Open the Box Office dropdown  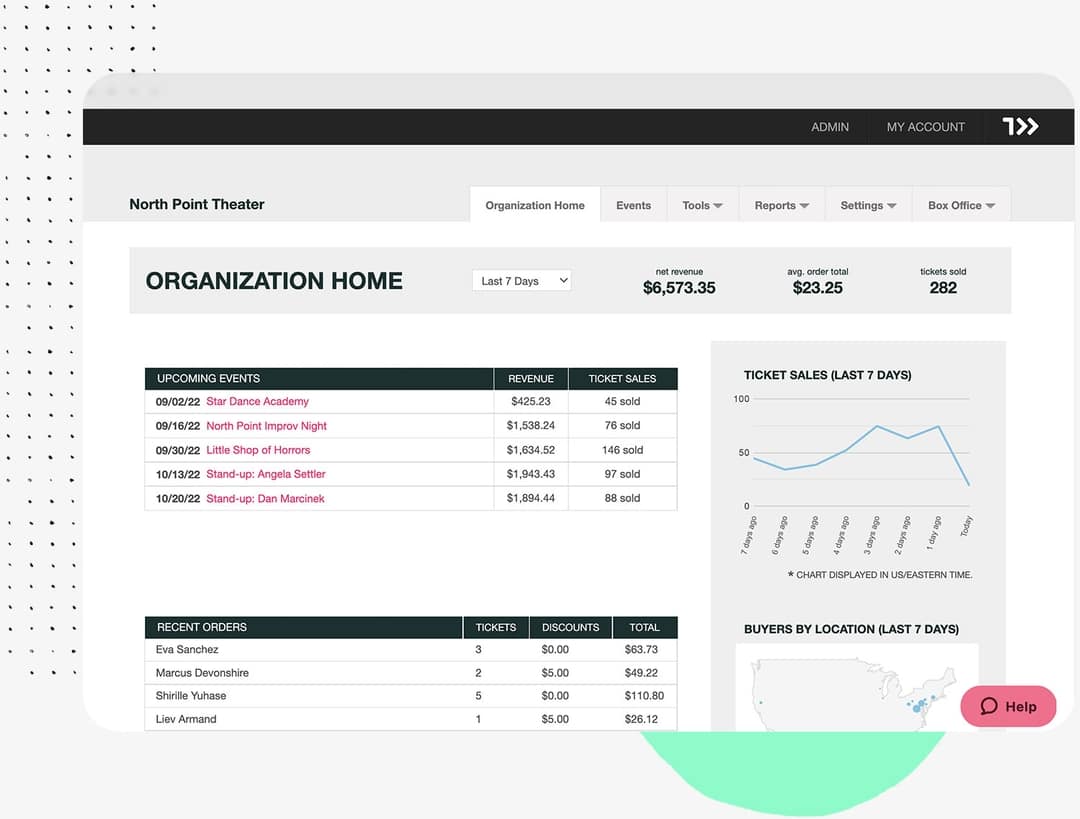(961, 205)
